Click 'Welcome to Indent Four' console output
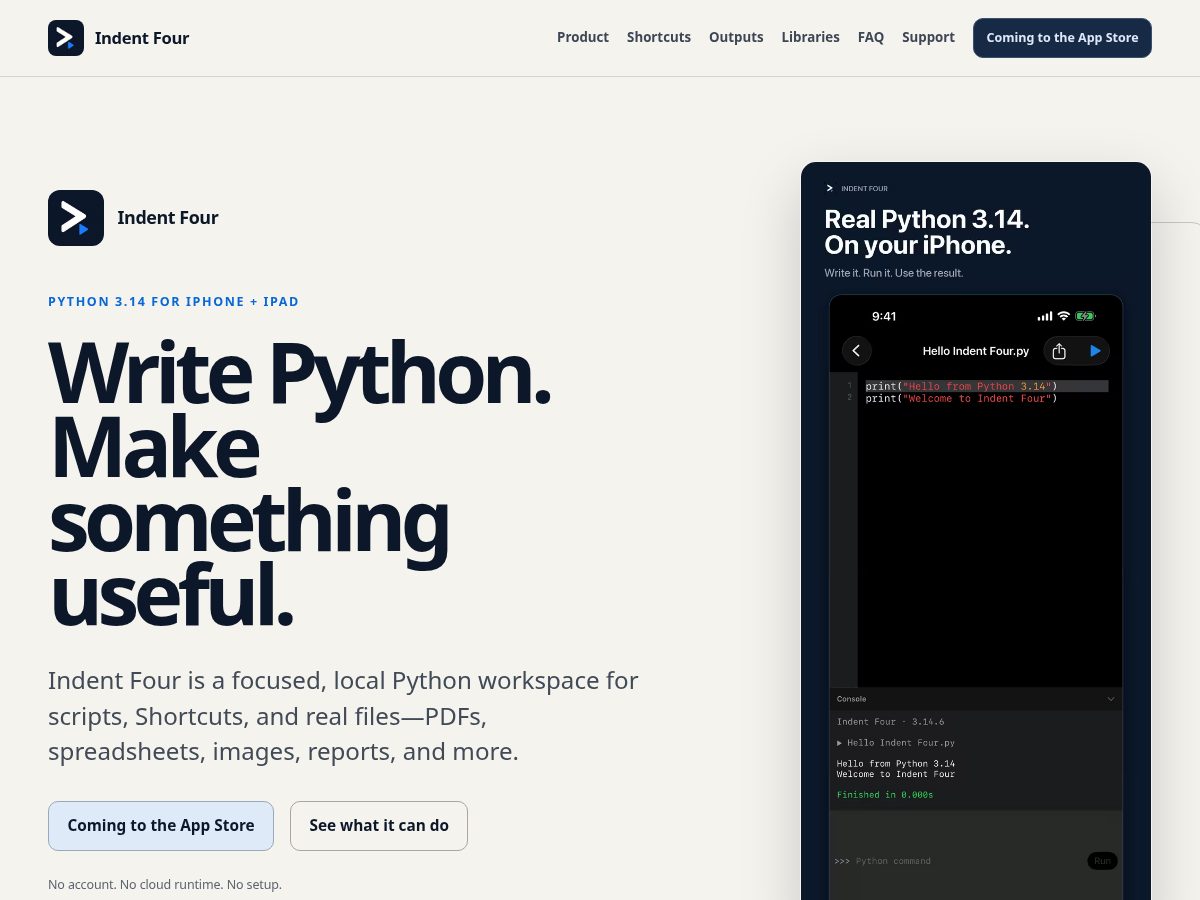1200x900 pixels. [x=896, y=774]
